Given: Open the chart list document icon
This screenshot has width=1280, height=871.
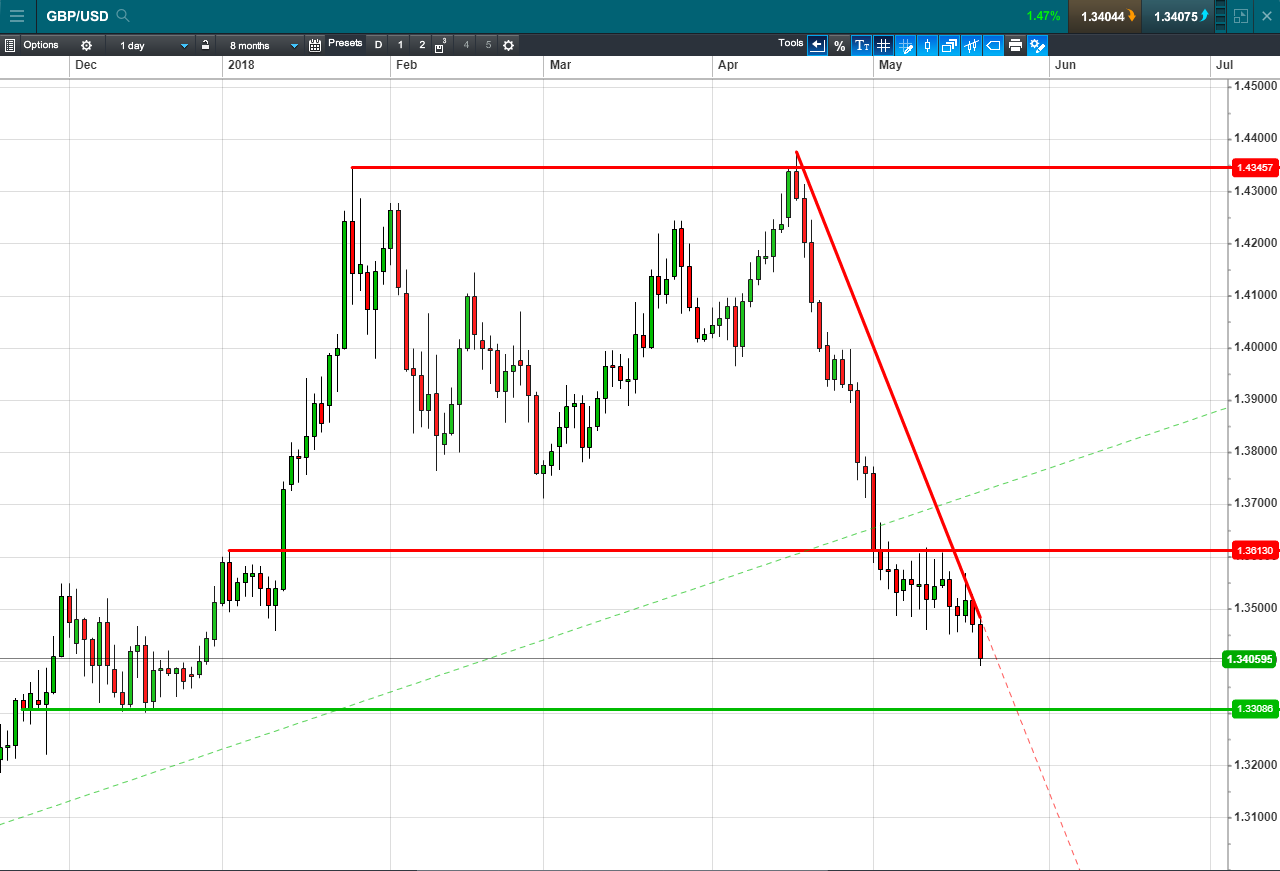Looking at the screenshot, I should pos(9,45).
